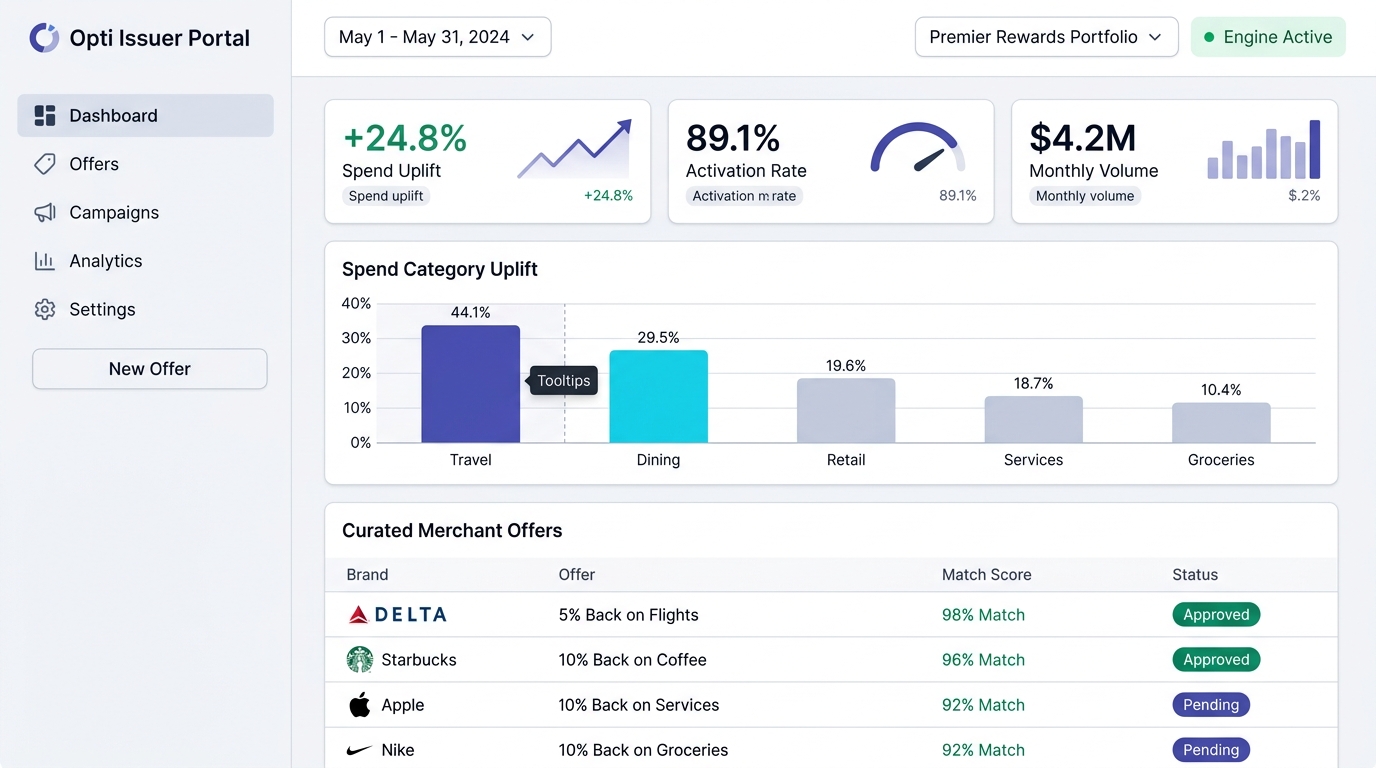Click the Apple logo icon

coord(360,705)
